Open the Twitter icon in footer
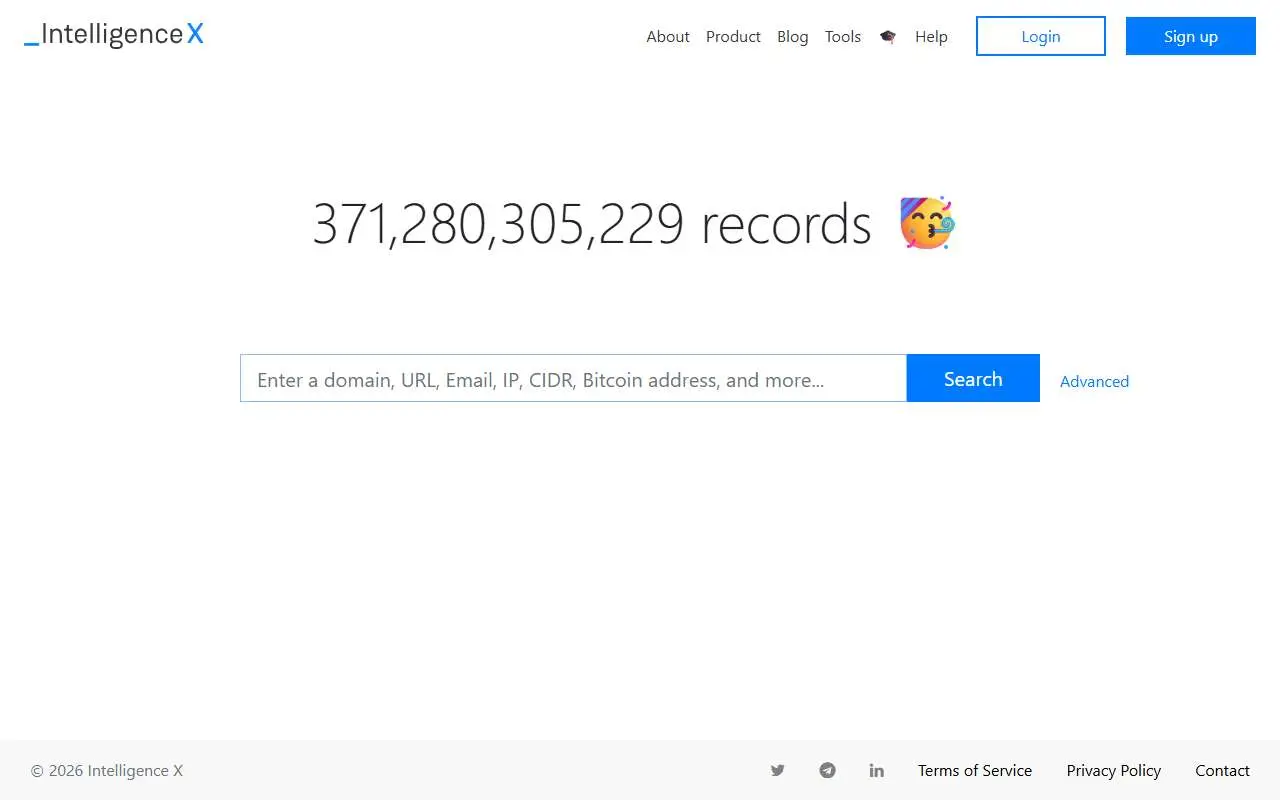 (777, 770)
